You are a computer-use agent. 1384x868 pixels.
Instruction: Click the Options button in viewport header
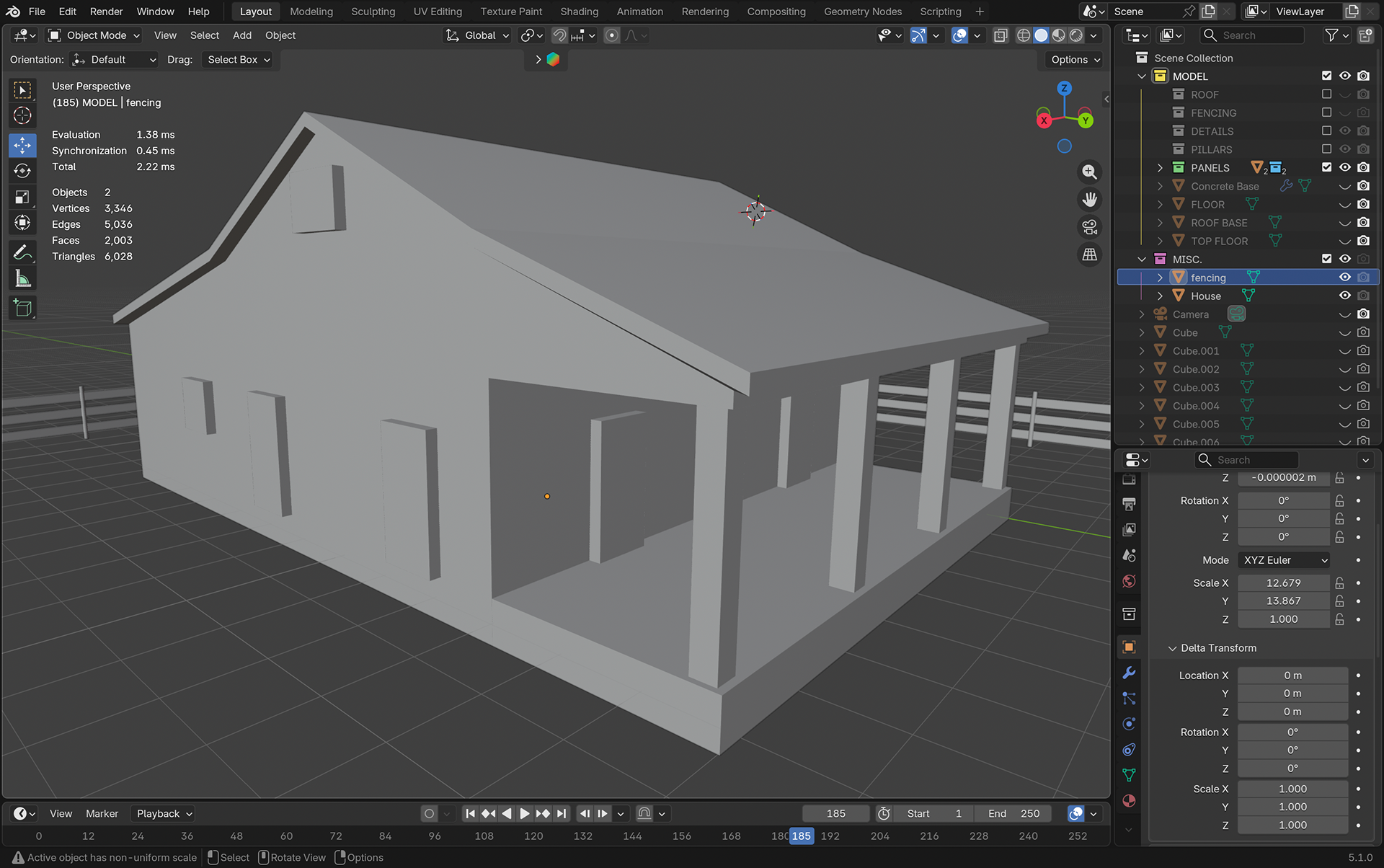(1075, 60)
